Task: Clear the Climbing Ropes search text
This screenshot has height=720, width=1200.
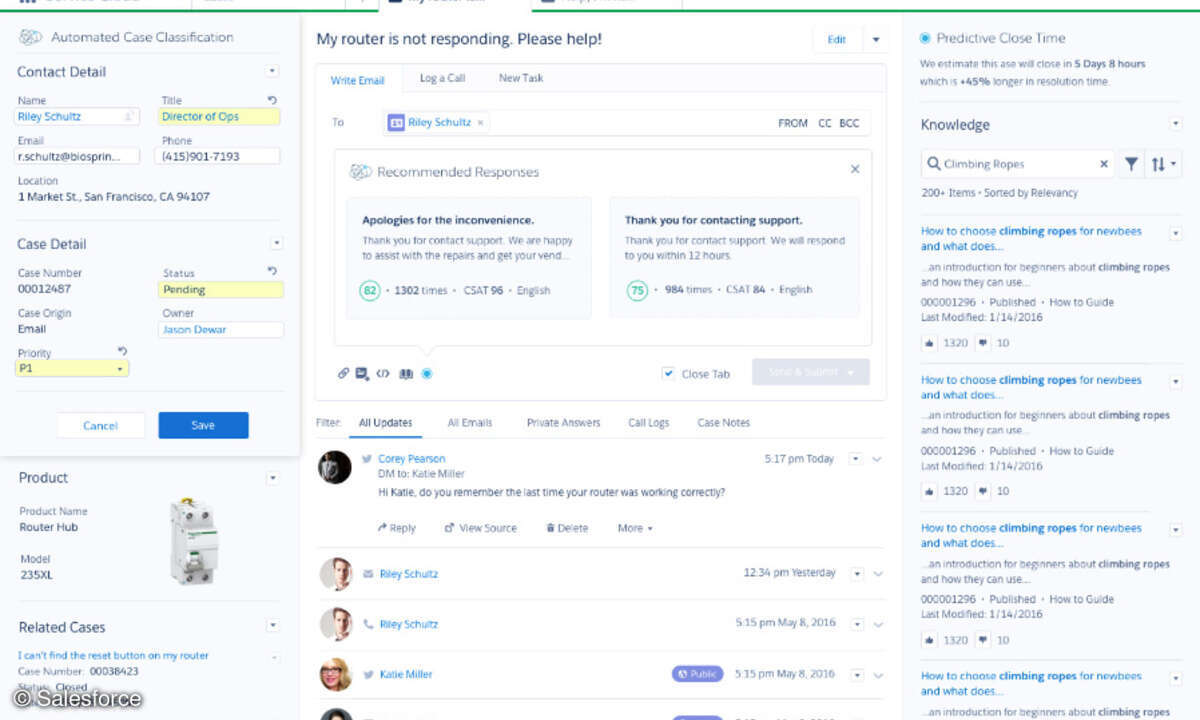Action: coord(1104,164)
